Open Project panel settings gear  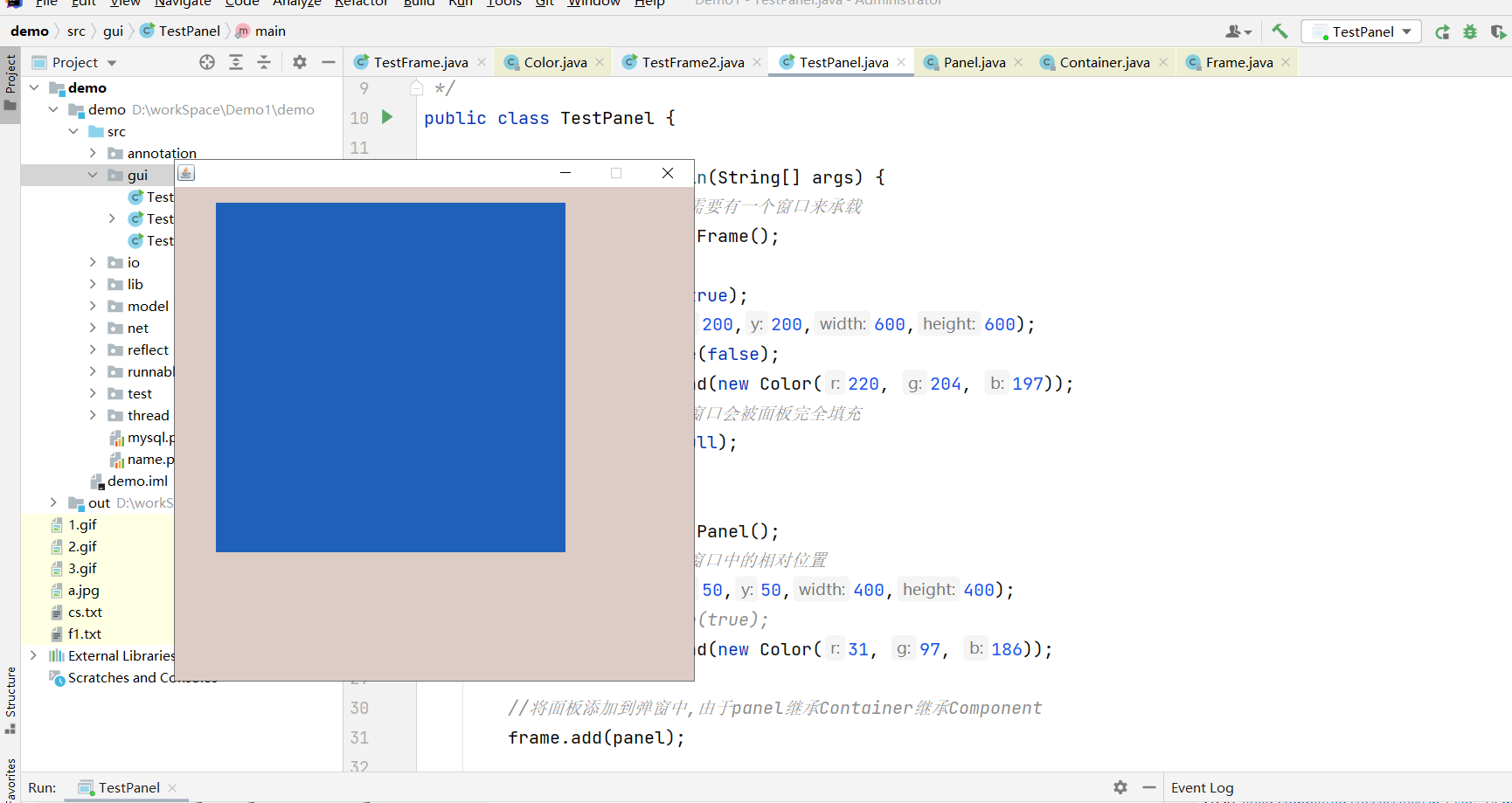pos(300,62)
